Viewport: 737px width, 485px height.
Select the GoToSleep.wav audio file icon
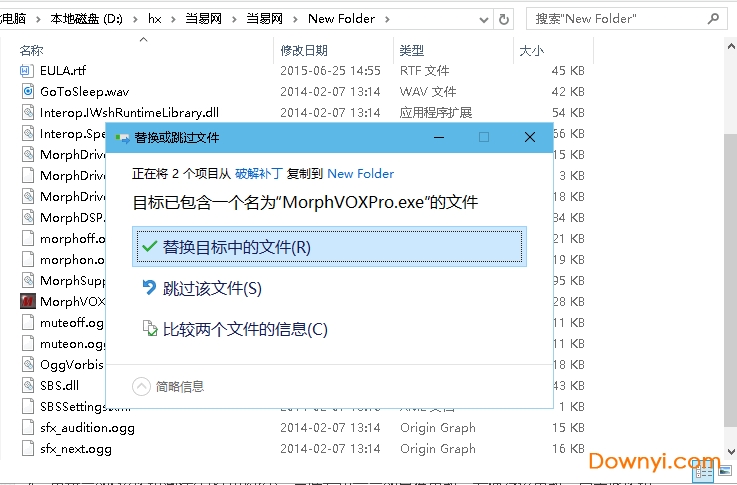click(x=27, y=92)
